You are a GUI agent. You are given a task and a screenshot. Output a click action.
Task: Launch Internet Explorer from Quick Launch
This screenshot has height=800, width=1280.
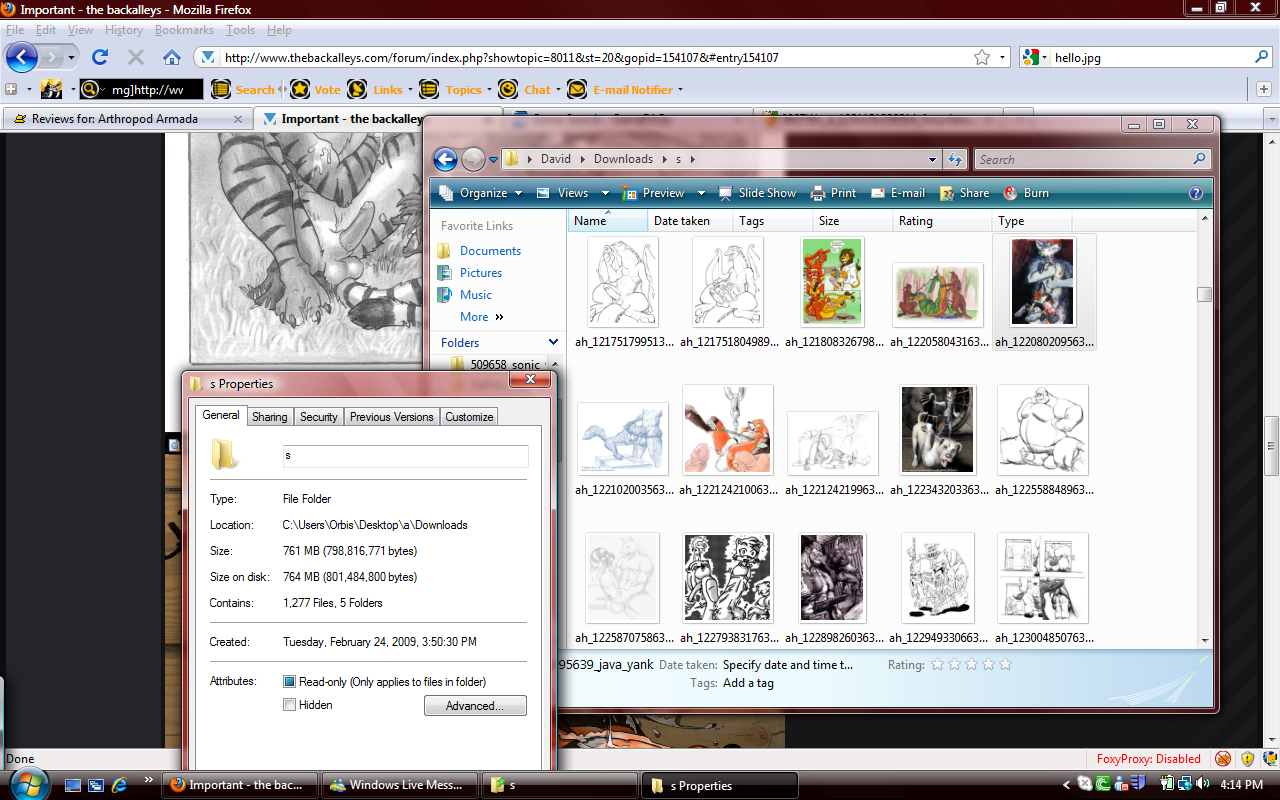tap(119, 785)
